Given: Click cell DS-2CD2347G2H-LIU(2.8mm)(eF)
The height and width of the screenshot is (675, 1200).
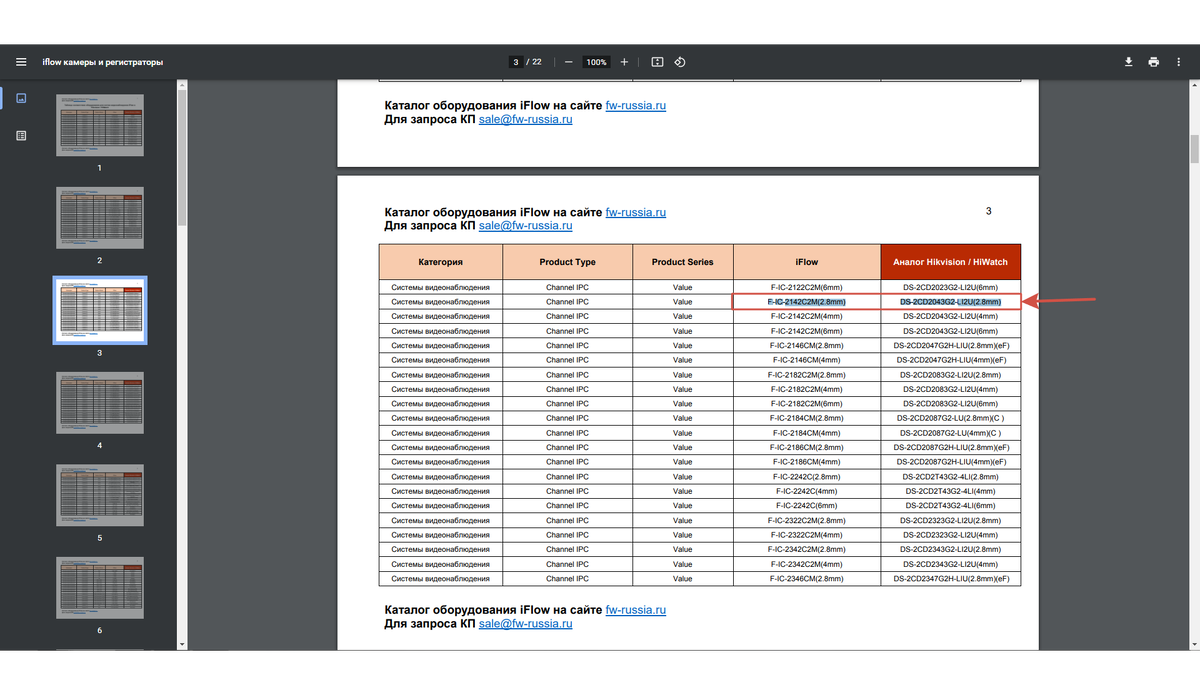Looking at the screenshot, I should (x=951, y=578).
